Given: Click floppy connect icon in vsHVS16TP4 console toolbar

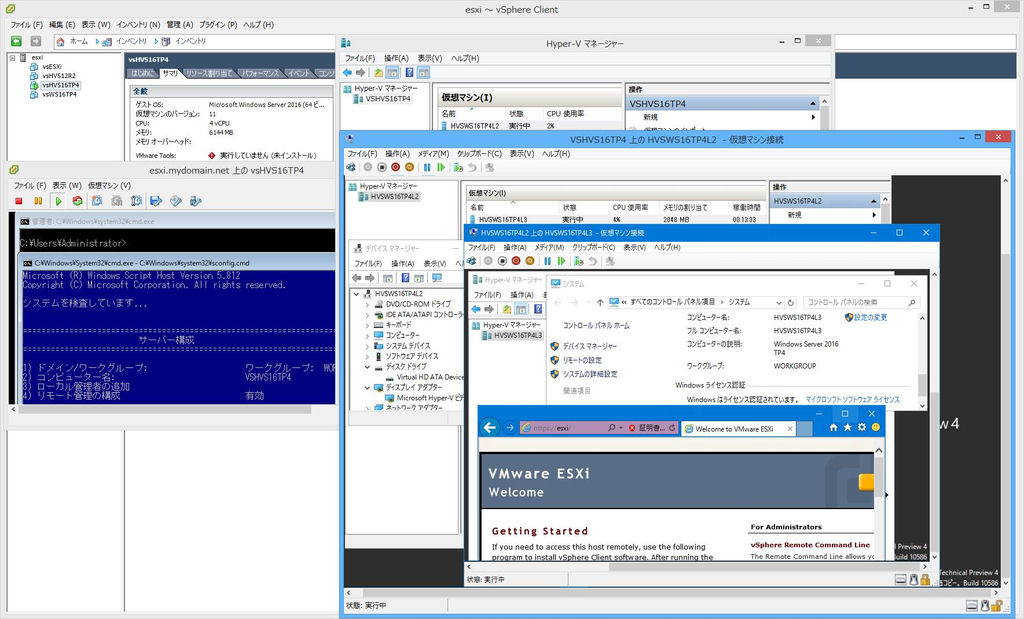Looking at the screenshot, I should pyautogui.click(x=156, y=201).
